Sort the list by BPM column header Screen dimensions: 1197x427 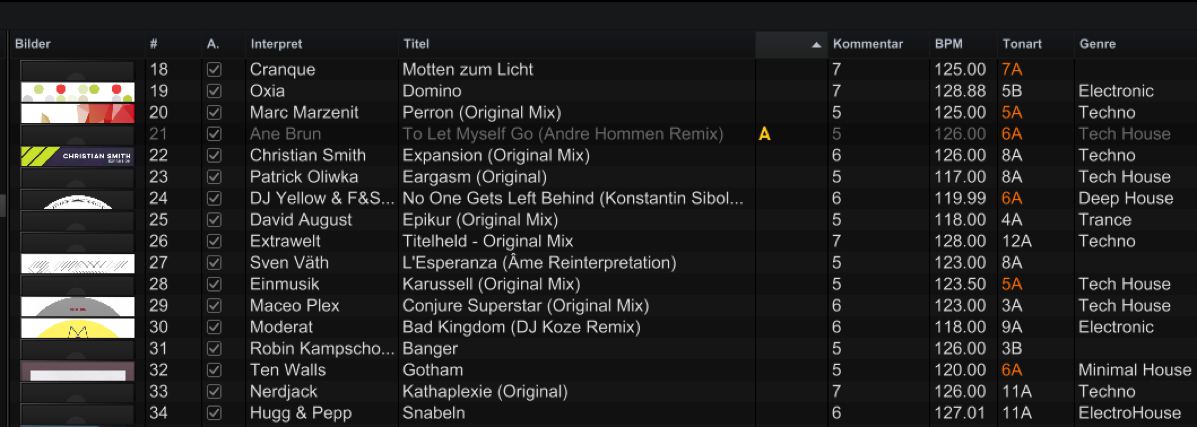tap(949, 44)
